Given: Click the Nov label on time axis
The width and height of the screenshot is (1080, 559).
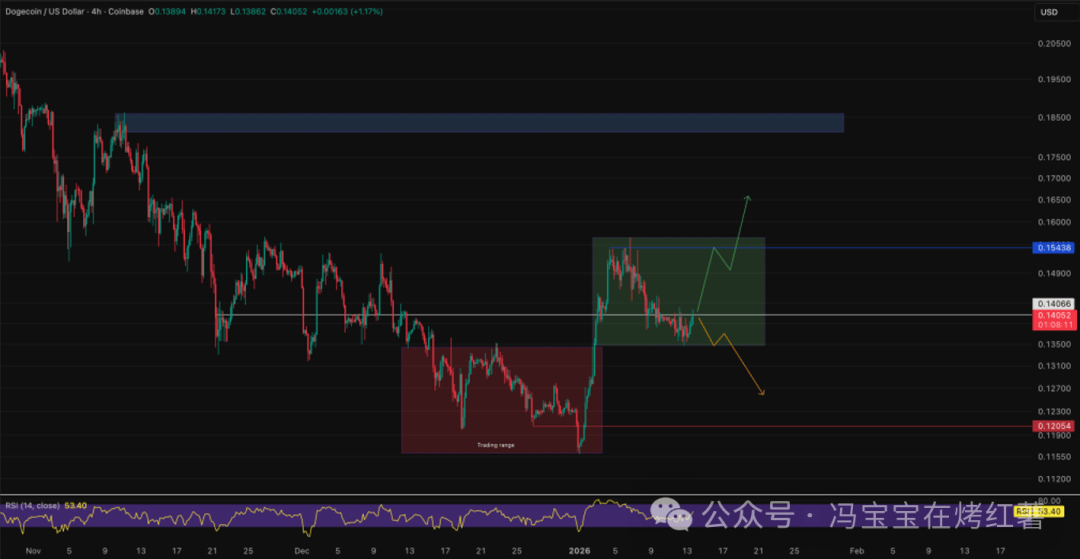Looking at the screenshot, I should coord(32,550).
